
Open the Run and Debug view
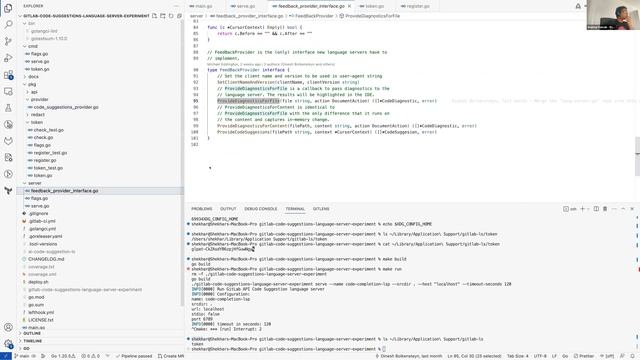(x=8, y=58)
